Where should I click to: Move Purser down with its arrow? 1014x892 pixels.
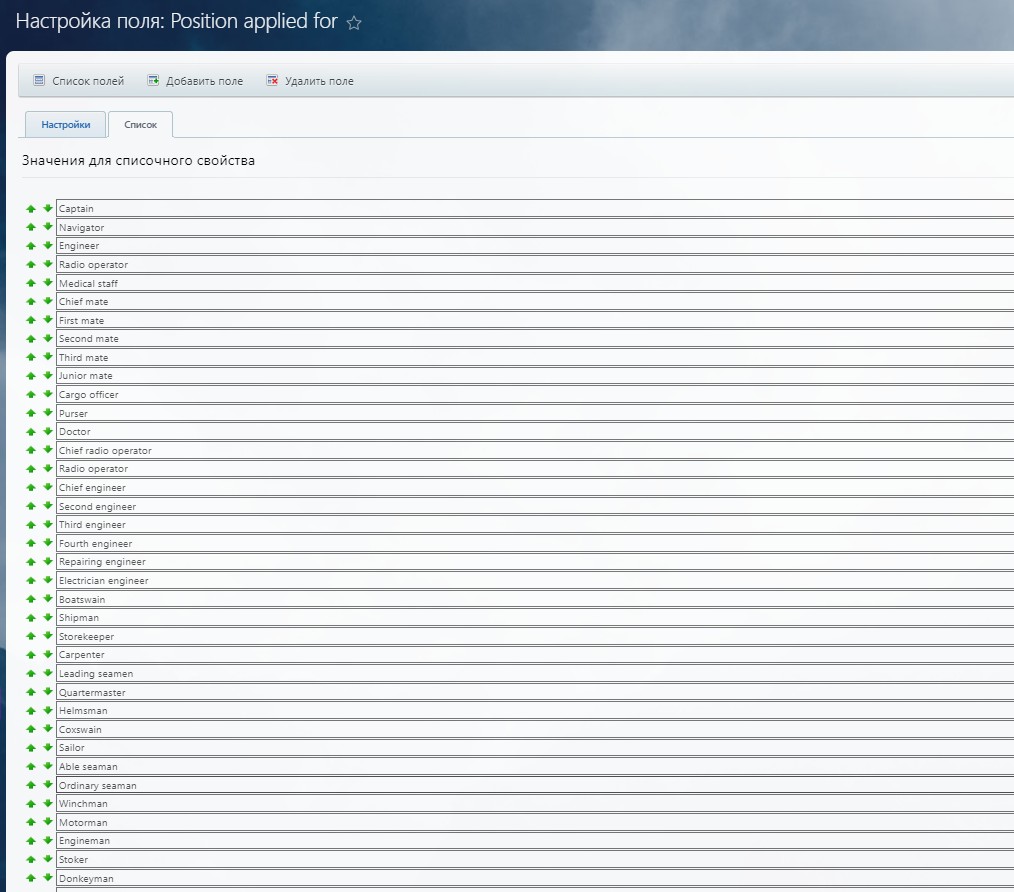48,413
